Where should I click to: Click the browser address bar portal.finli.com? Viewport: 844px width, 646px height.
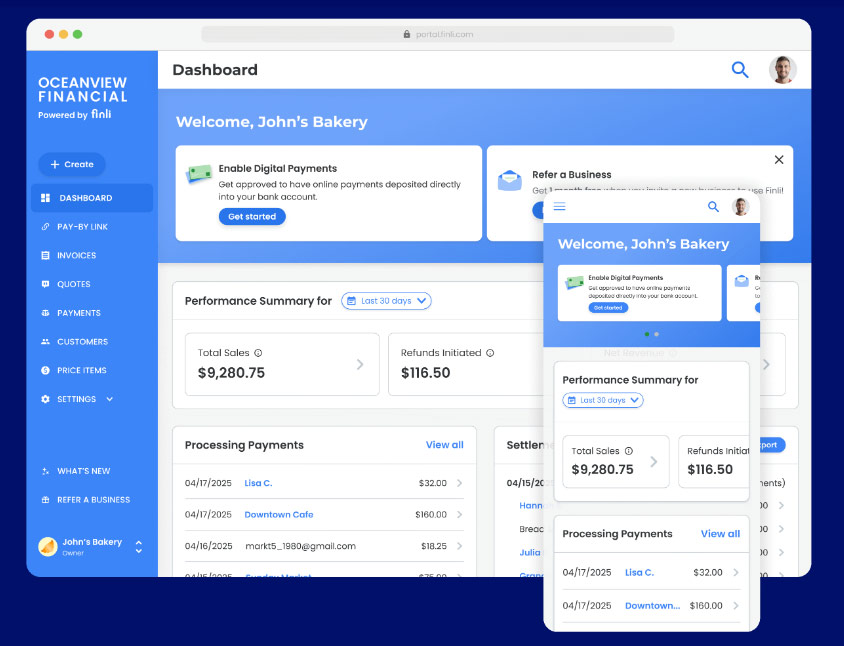pos(438,34)
